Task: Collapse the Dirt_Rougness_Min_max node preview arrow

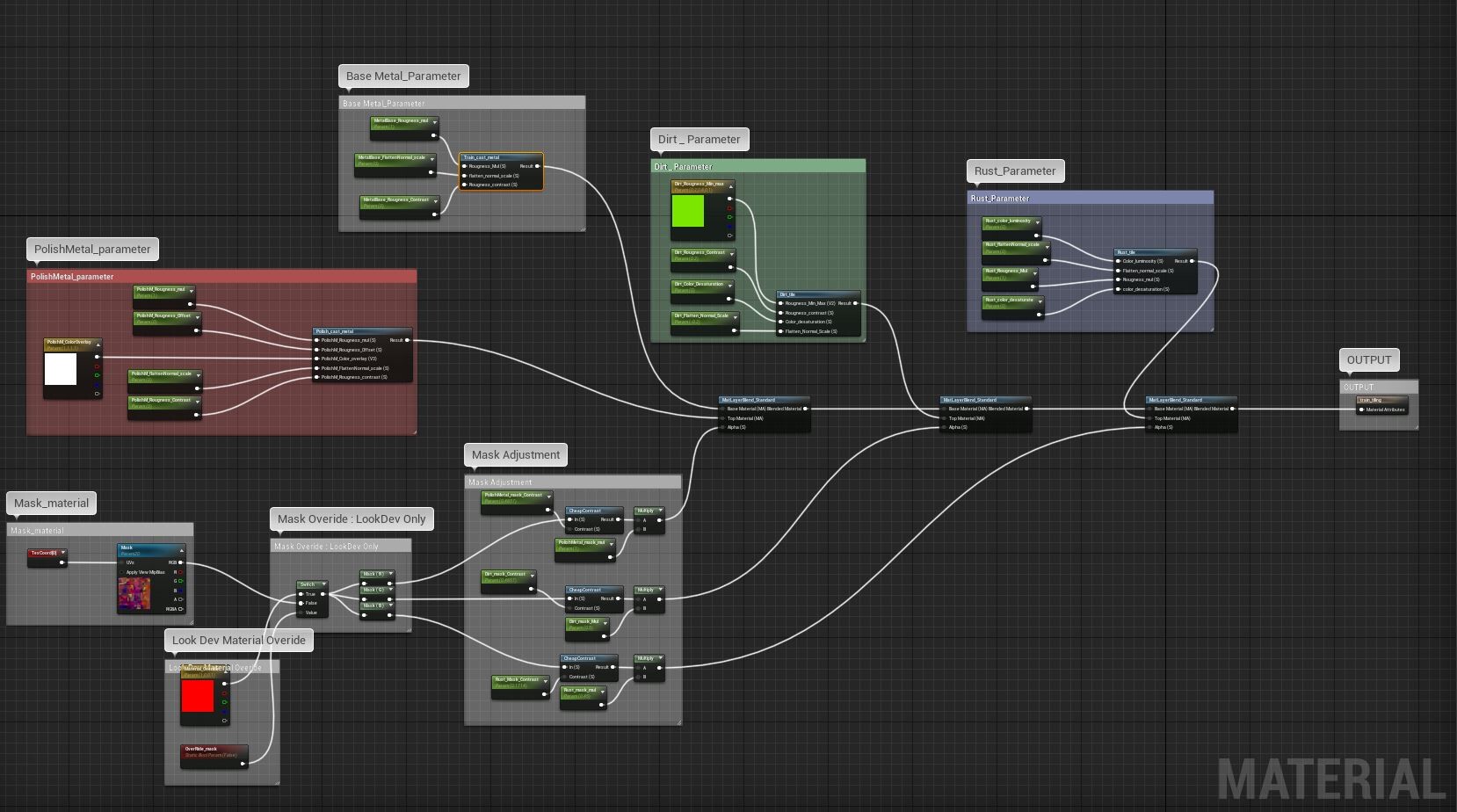Action: 730,185
